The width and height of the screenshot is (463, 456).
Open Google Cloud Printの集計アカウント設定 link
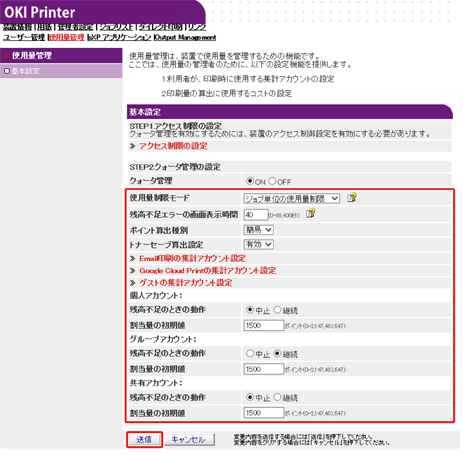pos(207,271)
